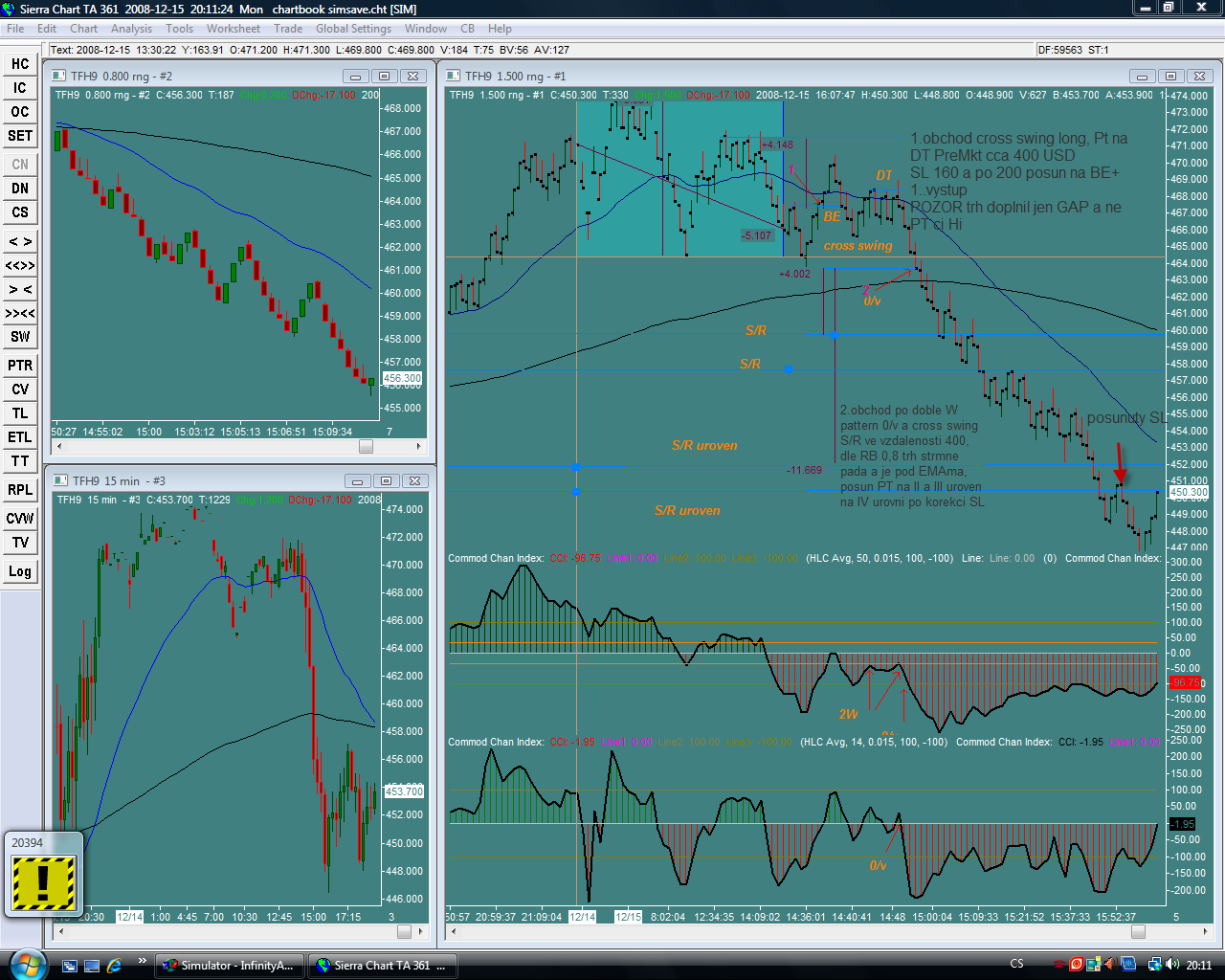Switch to Simulator - InfinityA taskbar window
The width and height of the screenshot is (1225, 980).
[x=230, y=965]
